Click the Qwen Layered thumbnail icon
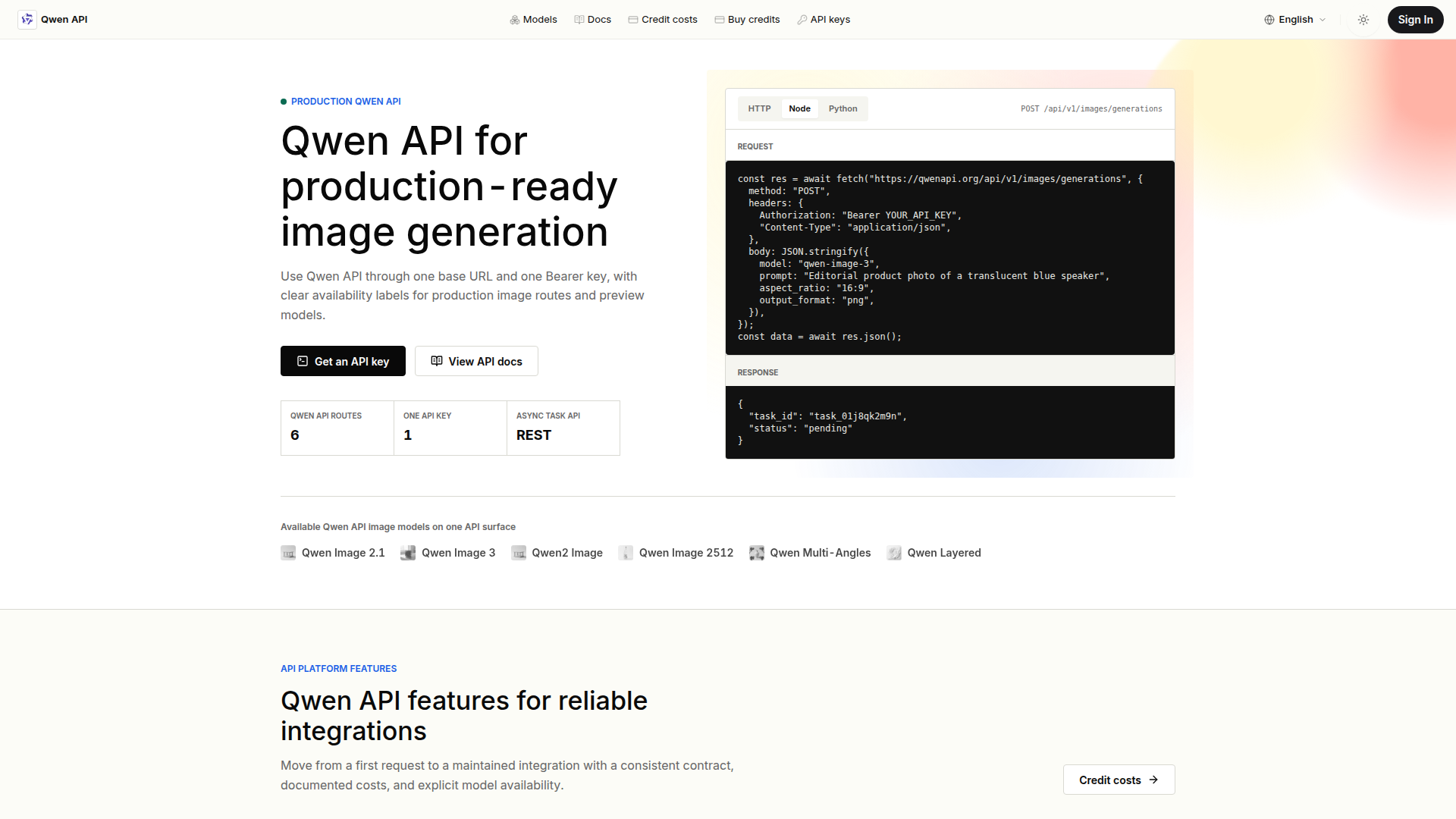The image size is (1456, 819). click(894, 553)
